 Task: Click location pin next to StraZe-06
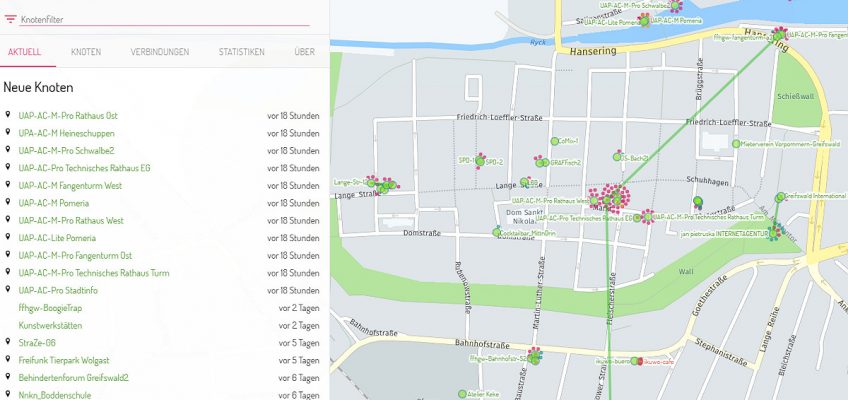(x=8, y=343)
